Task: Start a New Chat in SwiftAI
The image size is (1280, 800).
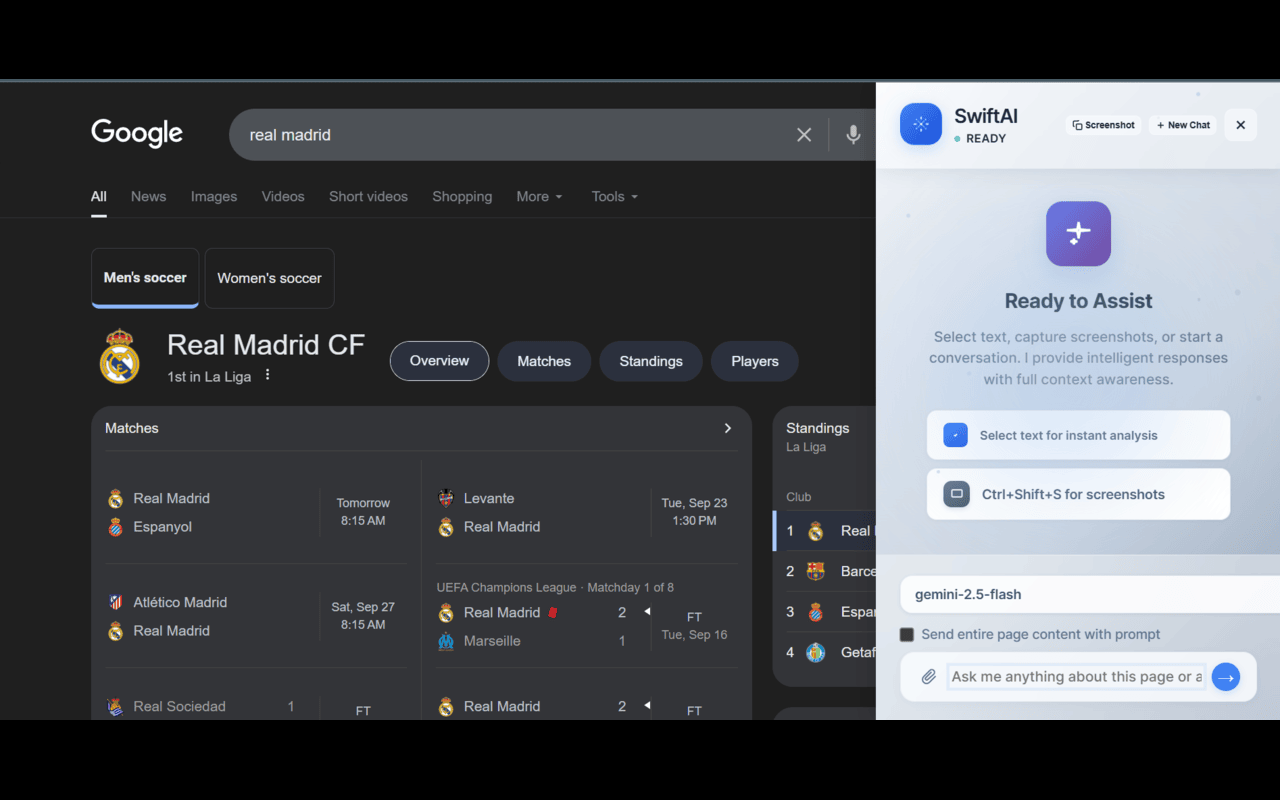Action: pyautogui.click(x=1183, y=125)
